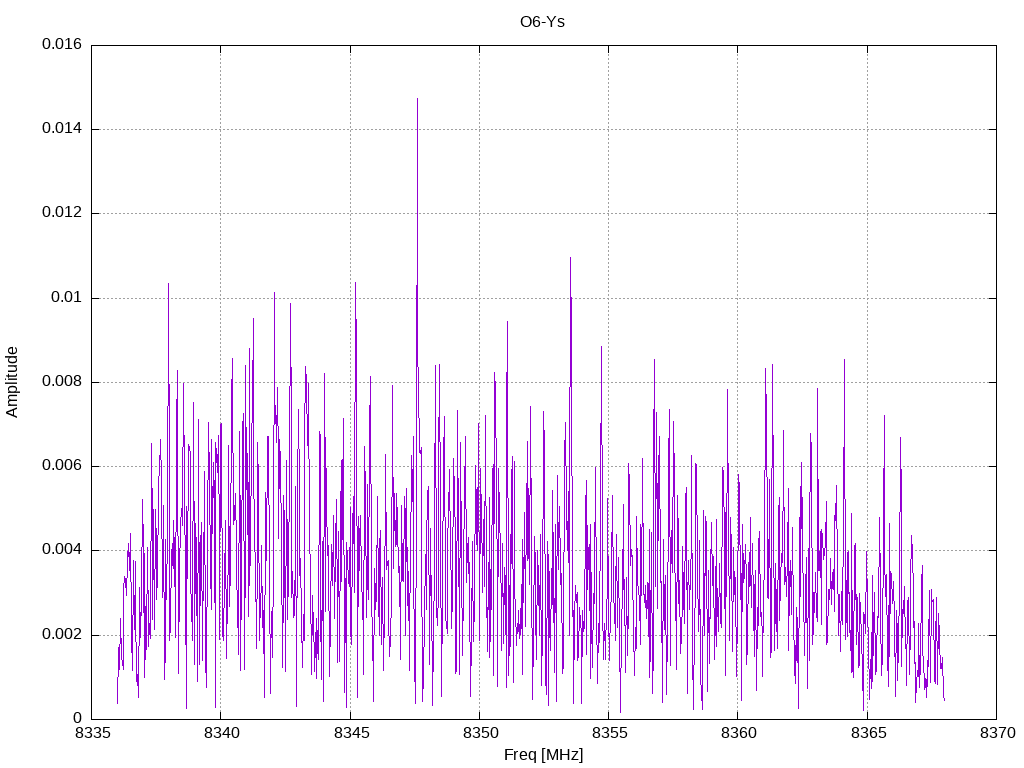
Task: Click the 8365 x-axis tick label
Action: click(x=867, y=733)
